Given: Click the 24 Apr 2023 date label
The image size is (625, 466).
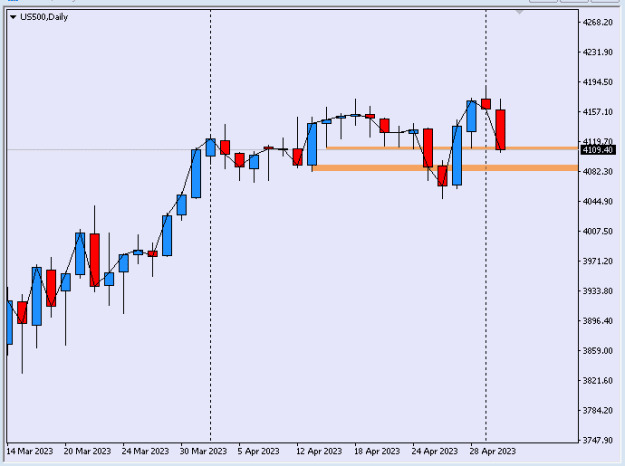Looking at the screenshot, I should point(434,451).
